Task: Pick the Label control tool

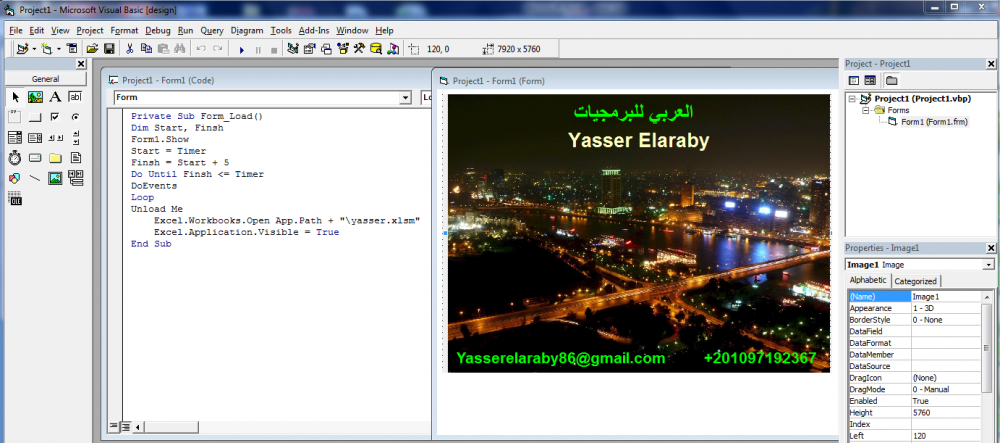Action: tap(55, 97)
